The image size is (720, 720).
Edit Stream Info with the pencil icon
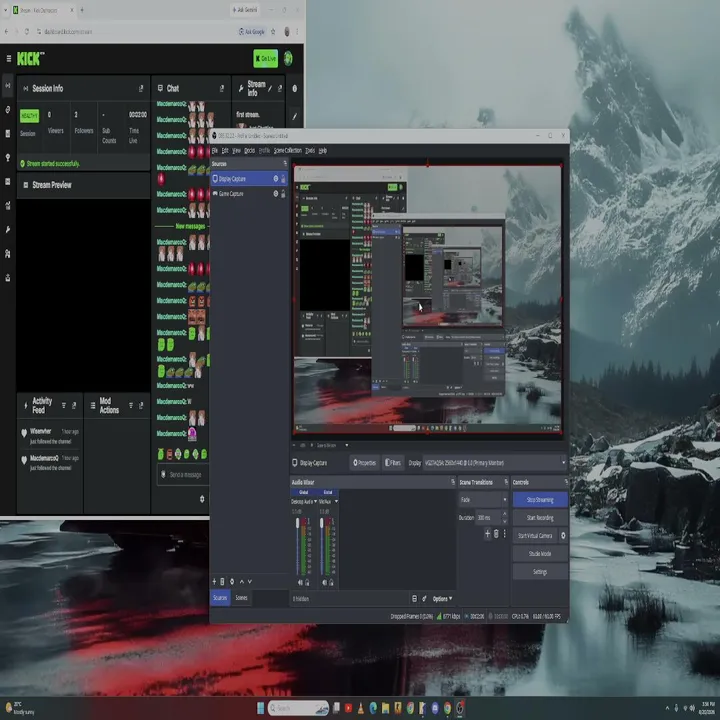point(270,89)
